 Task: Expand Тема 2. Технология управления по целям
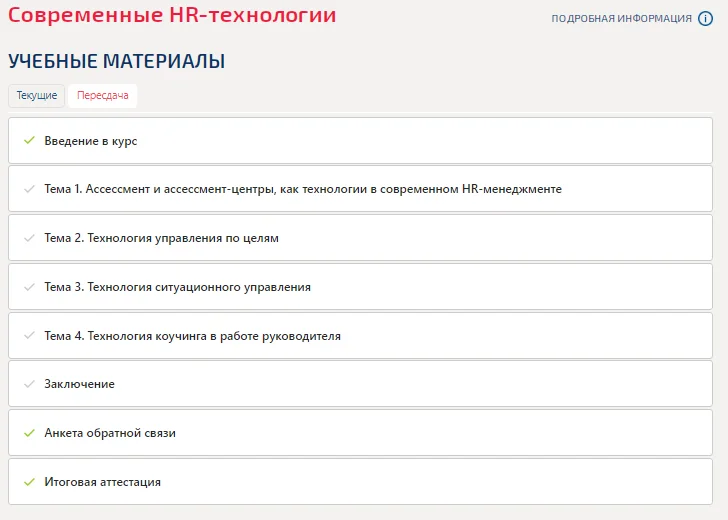pos(360,238)
